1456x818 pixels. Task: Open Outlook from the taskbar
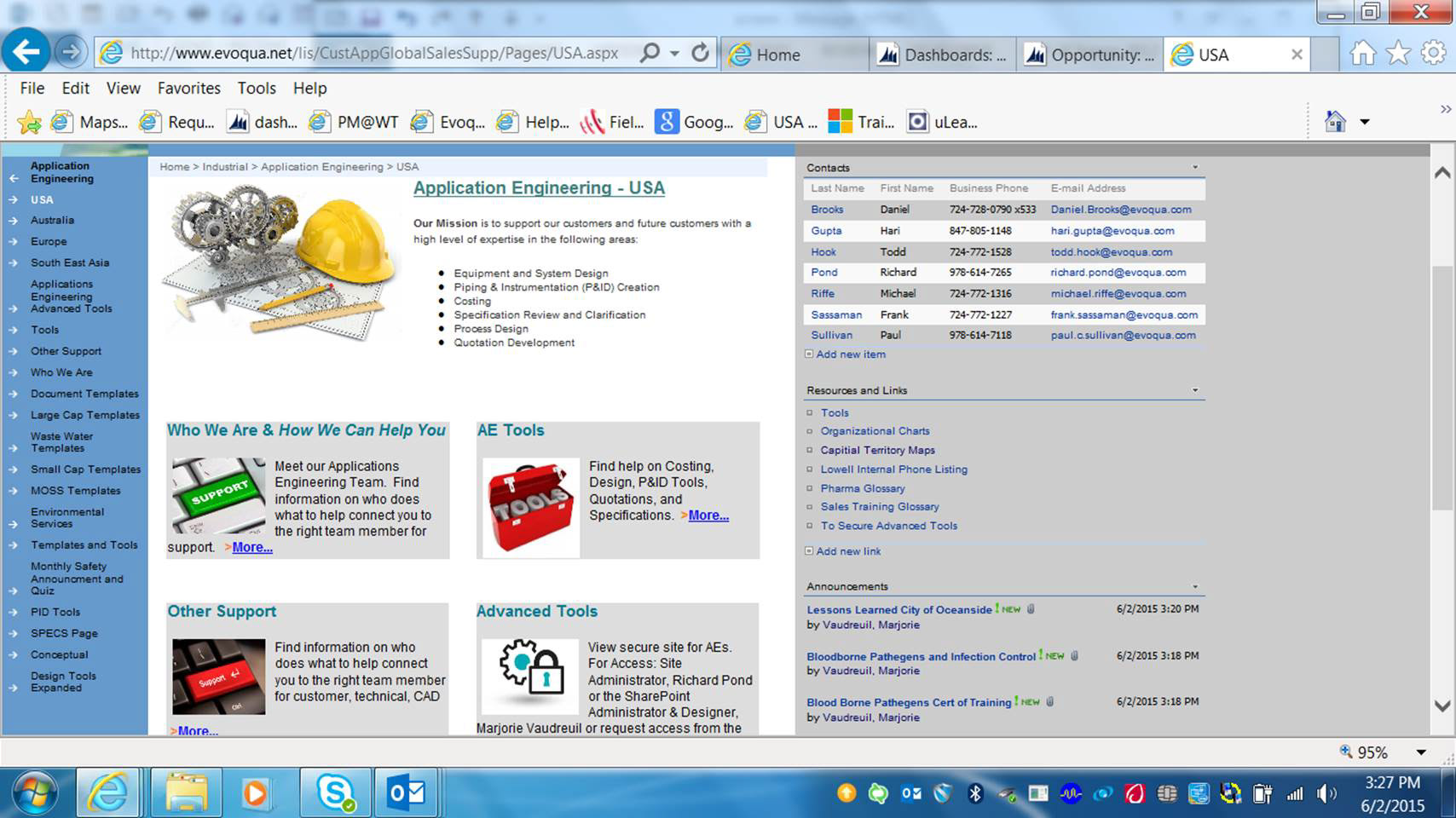point(406,793)
